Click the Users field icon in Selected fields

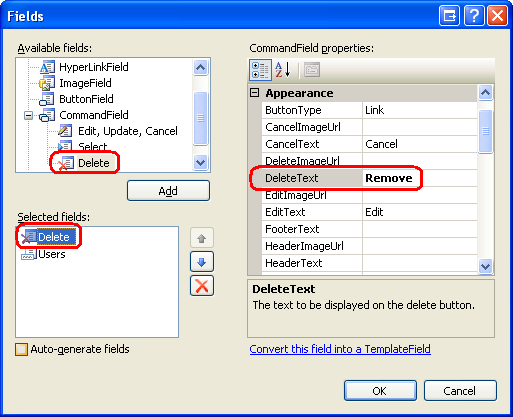[x=29, y=254]
